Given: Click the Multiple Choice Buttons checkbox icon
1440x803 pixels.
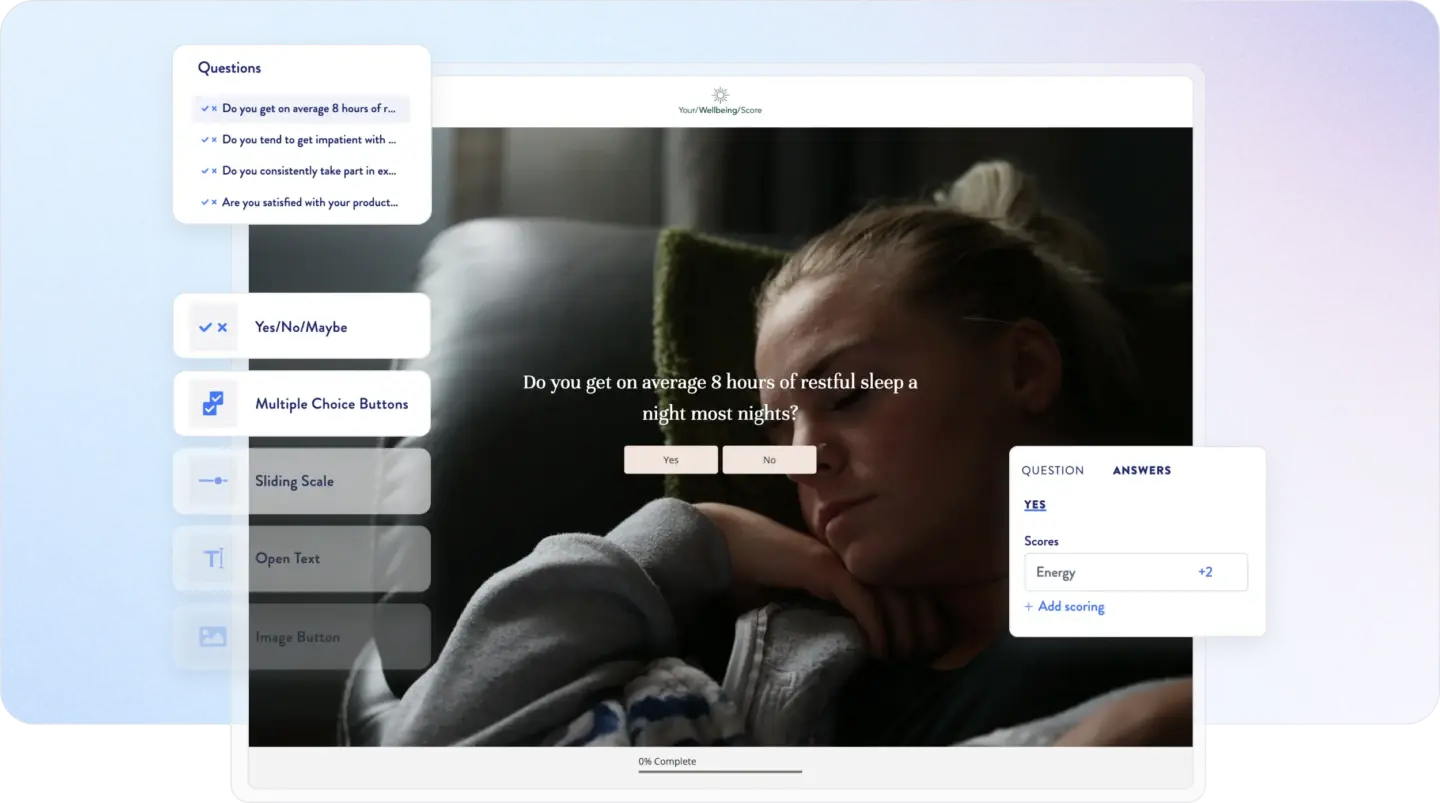Looking at the screenshot, I should coord(212,403).
